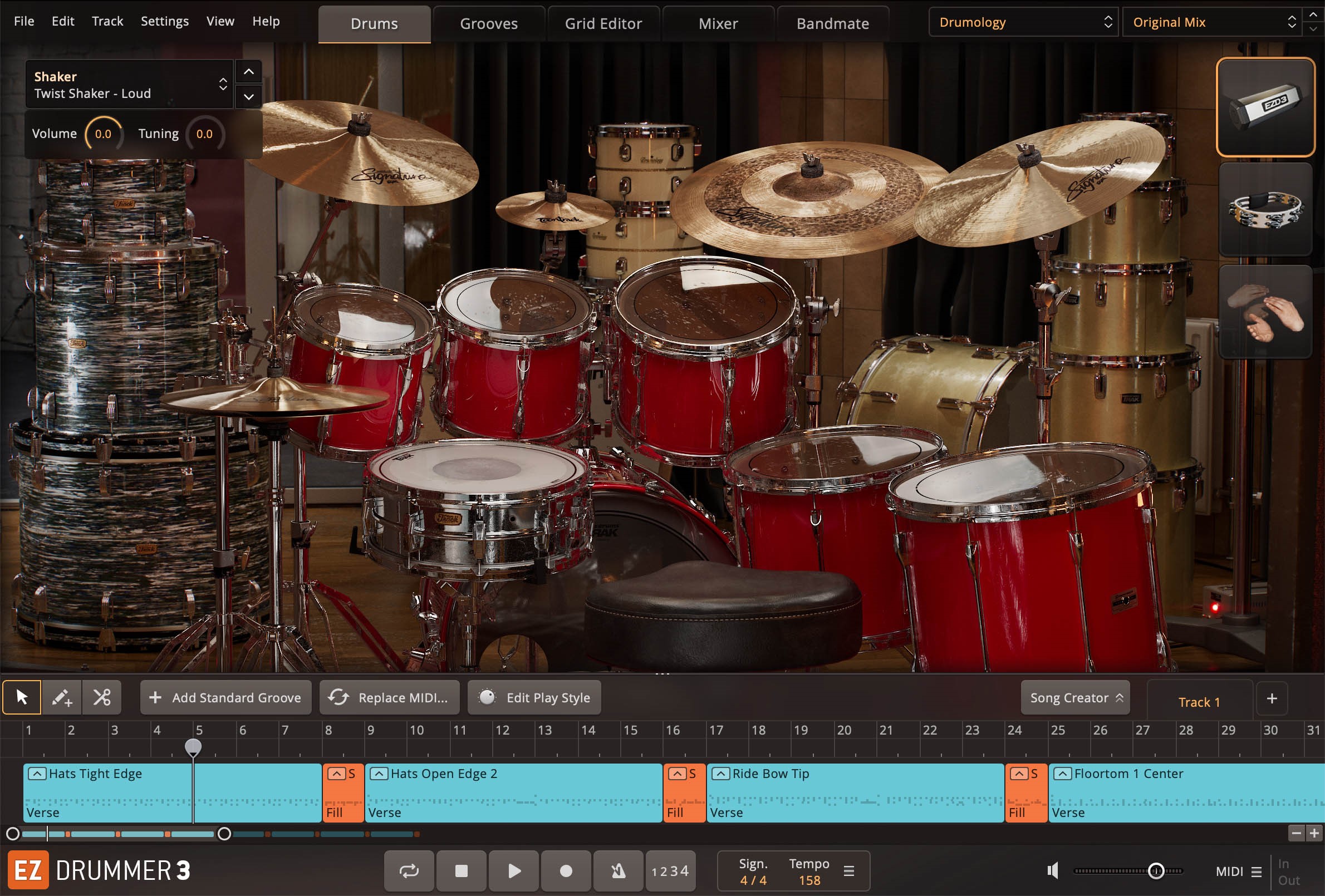Start recording with the record button
Viewport: 1325px width, 896px height.
(566, 871)
